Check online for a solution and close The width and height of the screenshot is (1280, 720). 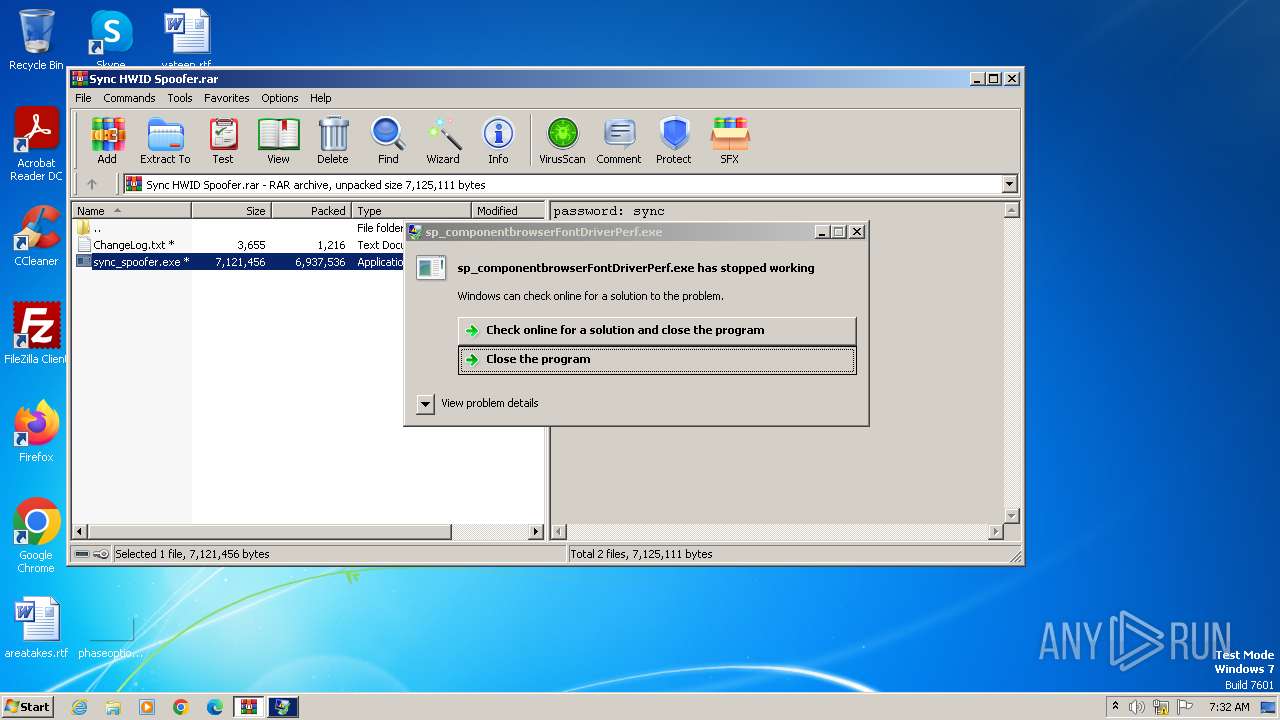(x=657, y=330)
